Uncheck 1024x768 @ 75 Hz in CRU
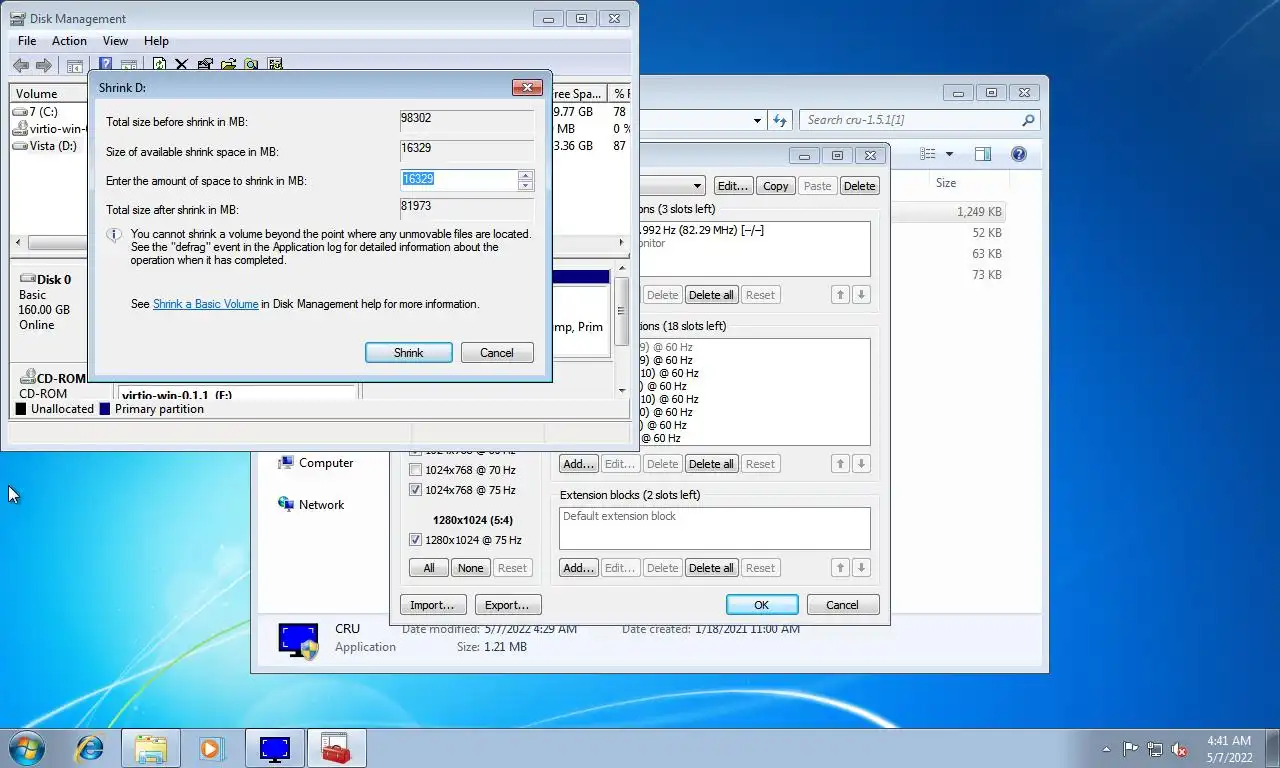The height and width of the screenshot is (768, 1280). (416, 490)
